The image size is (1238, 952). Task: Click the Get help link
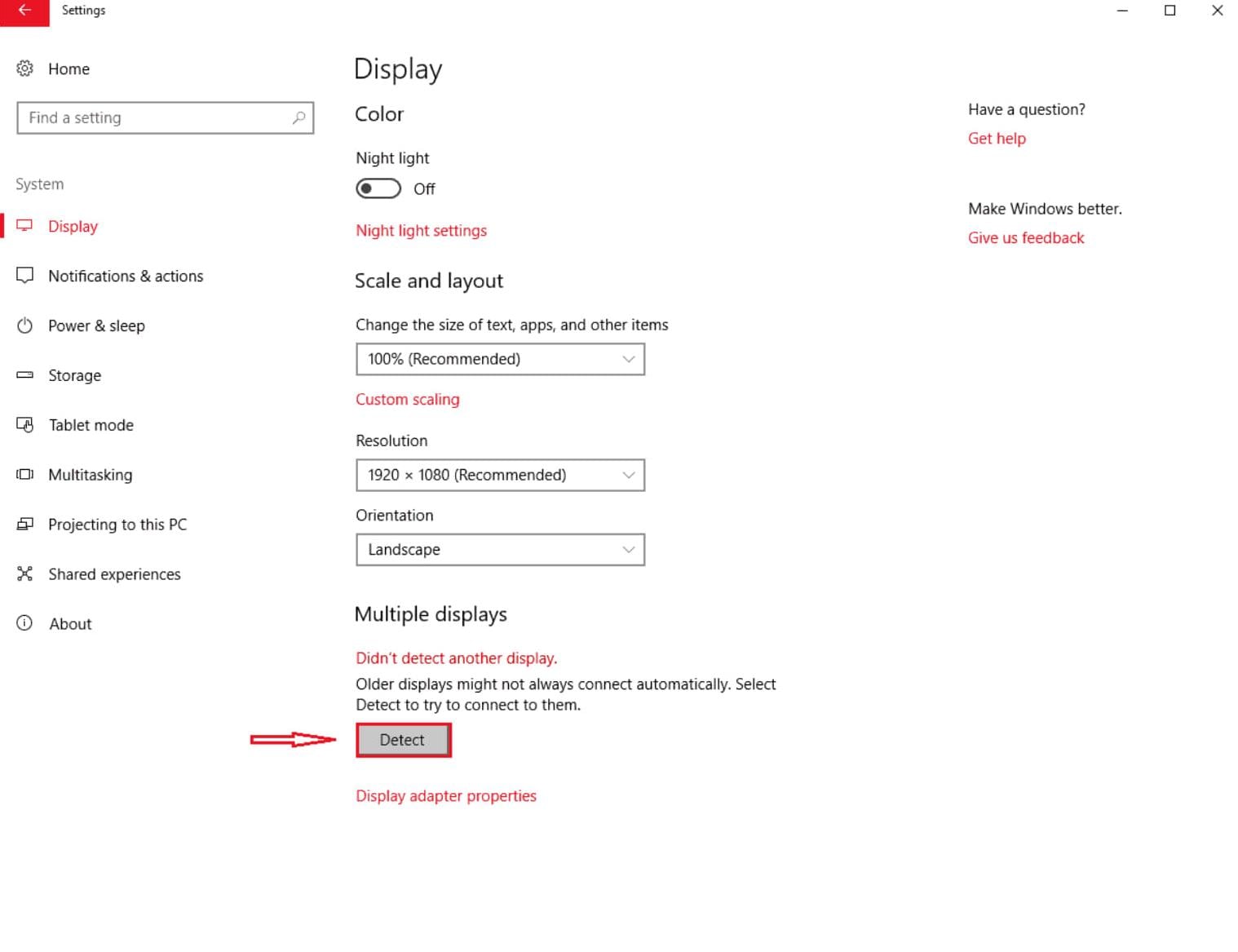(997, 139)
